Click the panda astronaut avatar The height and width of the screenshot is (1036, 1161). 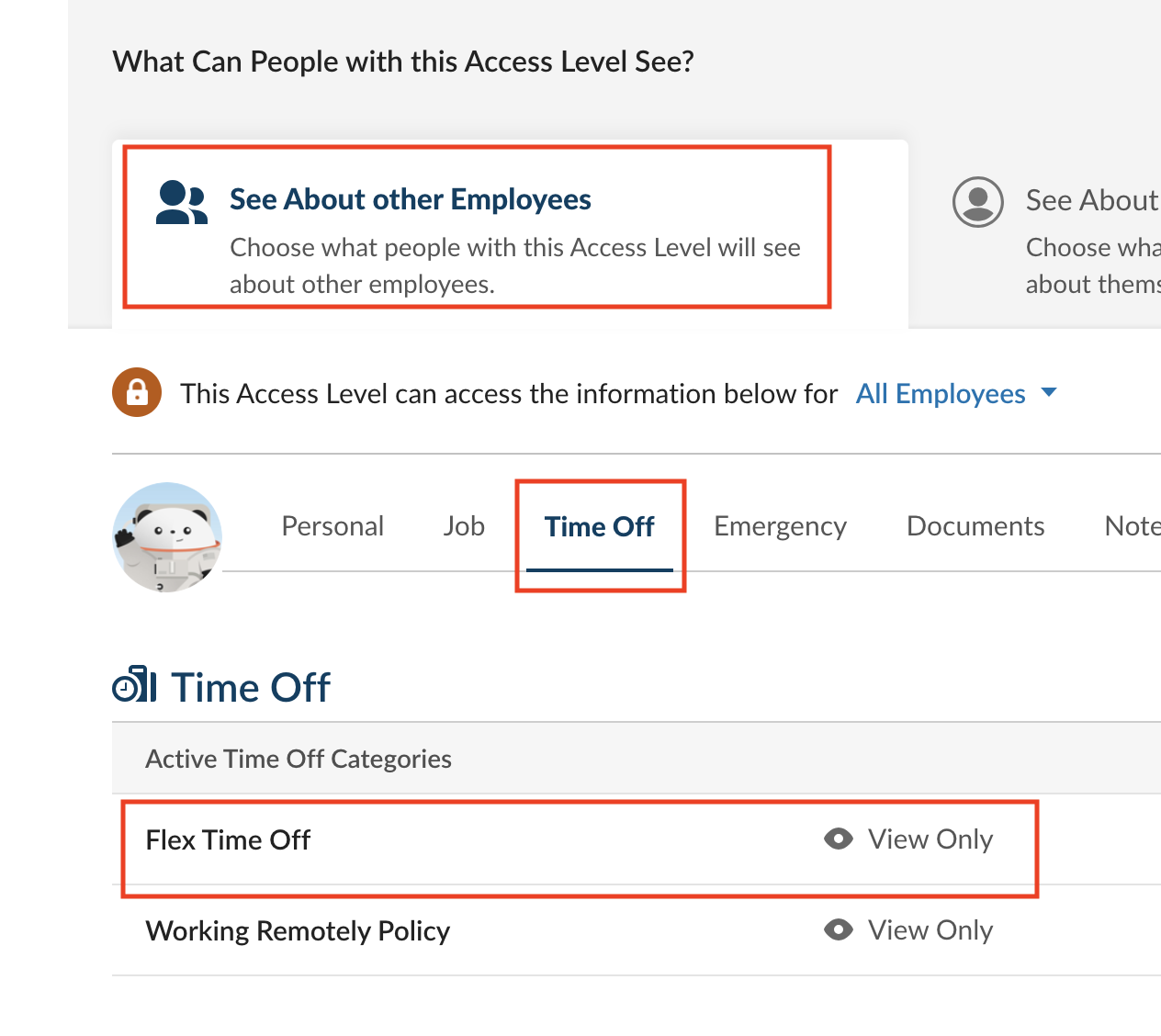167,536
